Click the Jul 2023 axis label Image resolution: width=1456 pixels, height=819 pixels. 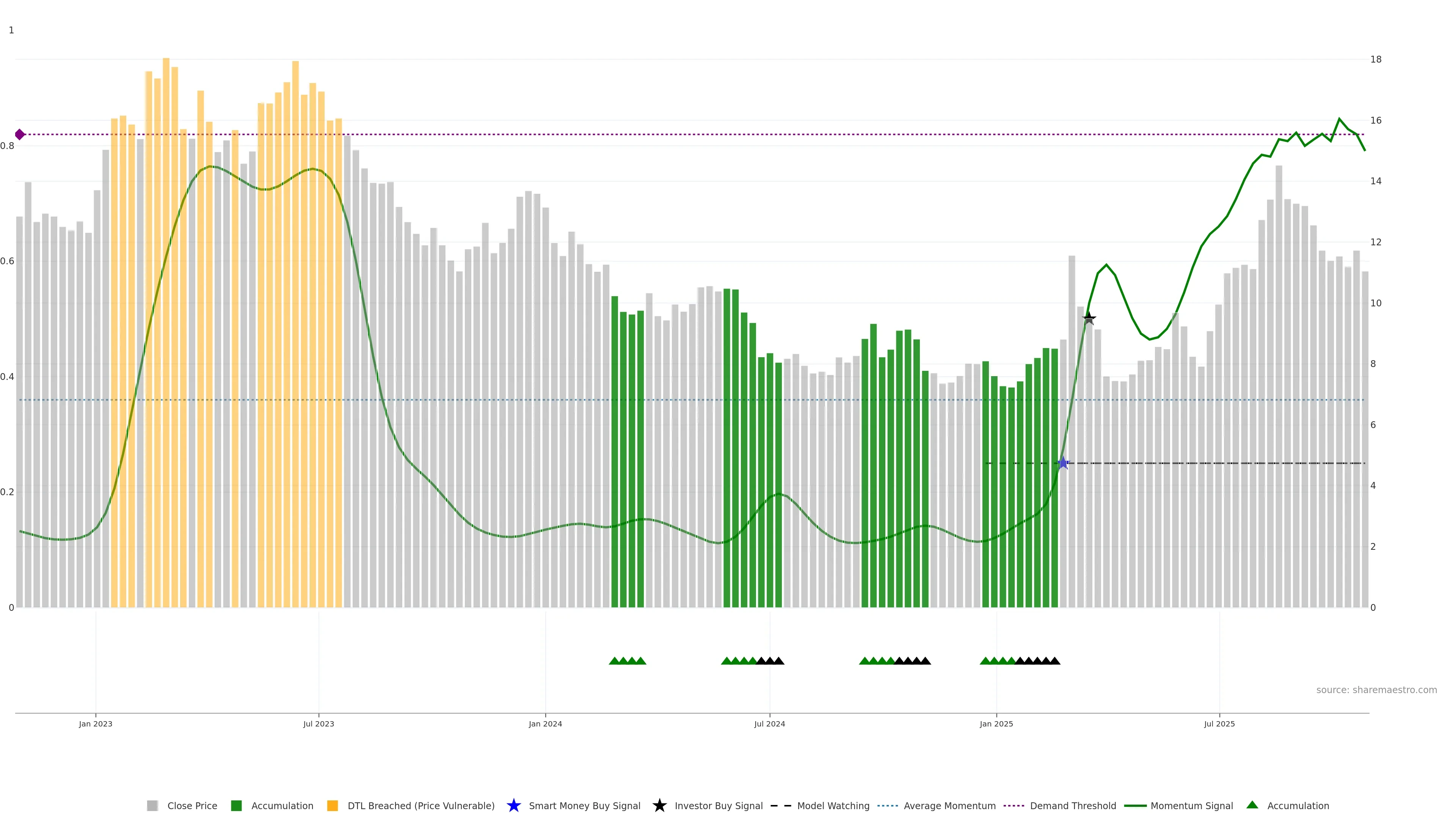(x=318, y=724)
